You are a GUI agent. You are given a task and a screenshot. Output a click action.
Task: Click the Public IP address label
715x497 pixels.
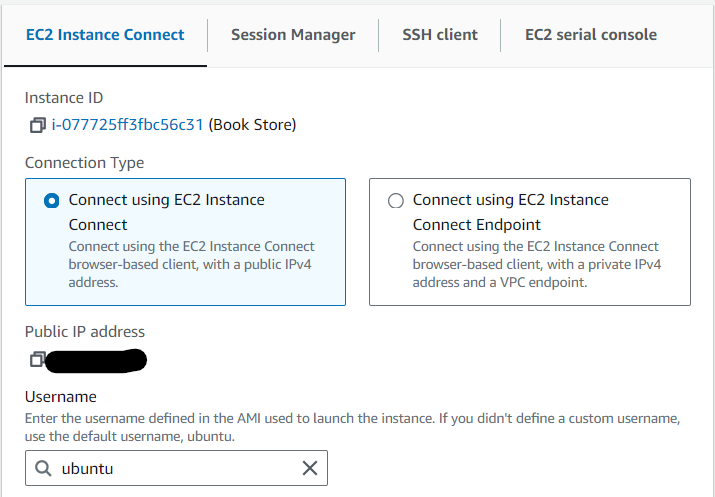85,332
